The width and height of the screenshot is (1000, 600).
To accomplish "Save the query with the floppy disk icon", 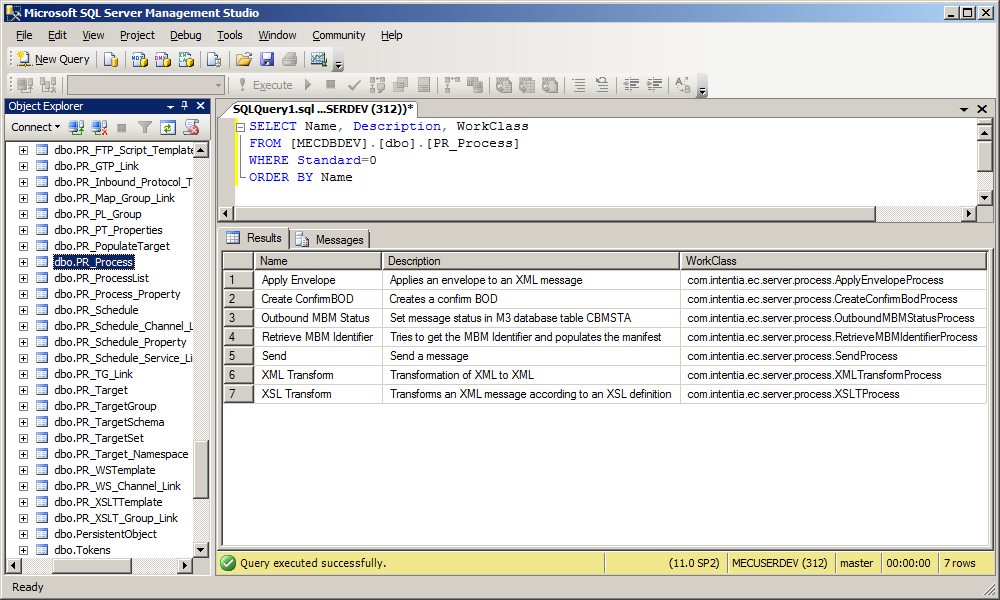I will (x=267, y=59).
